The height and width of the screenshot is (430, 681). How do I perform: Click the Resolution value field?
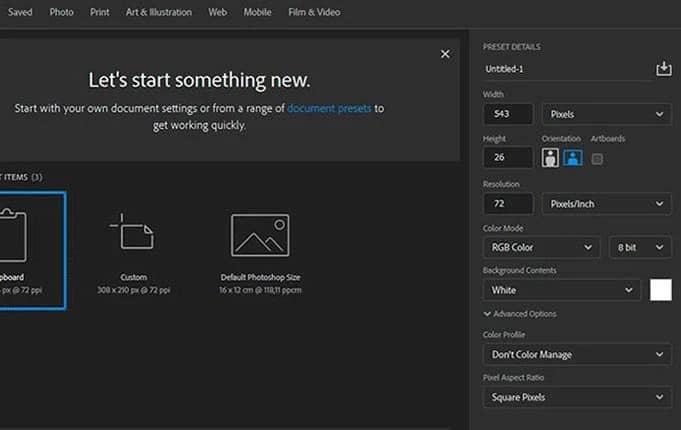508,204
